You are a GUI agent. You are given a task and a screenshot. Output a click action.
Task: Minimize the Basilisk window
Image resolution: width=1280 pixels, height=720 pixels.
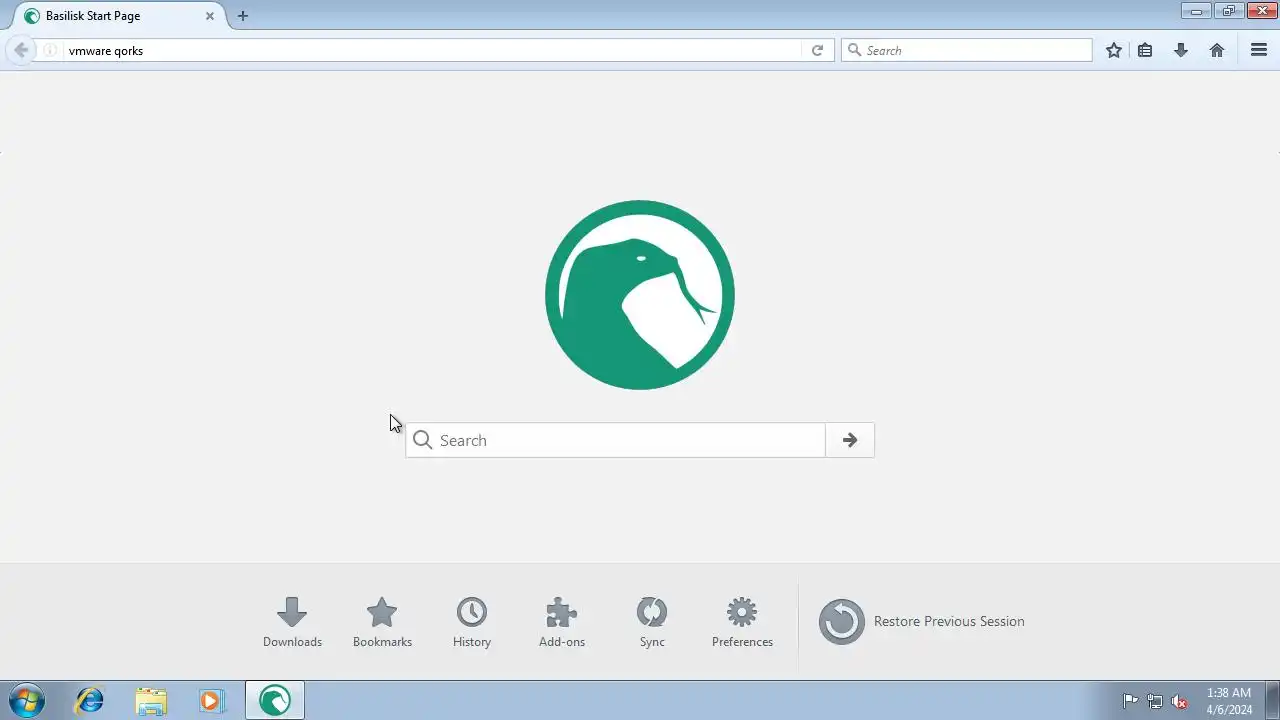point(1196,11)
